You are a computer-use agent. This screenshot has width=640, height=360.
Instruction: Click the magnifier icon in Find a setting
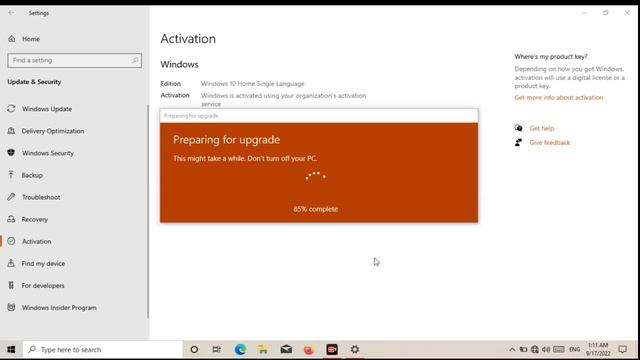coord(135,60)
